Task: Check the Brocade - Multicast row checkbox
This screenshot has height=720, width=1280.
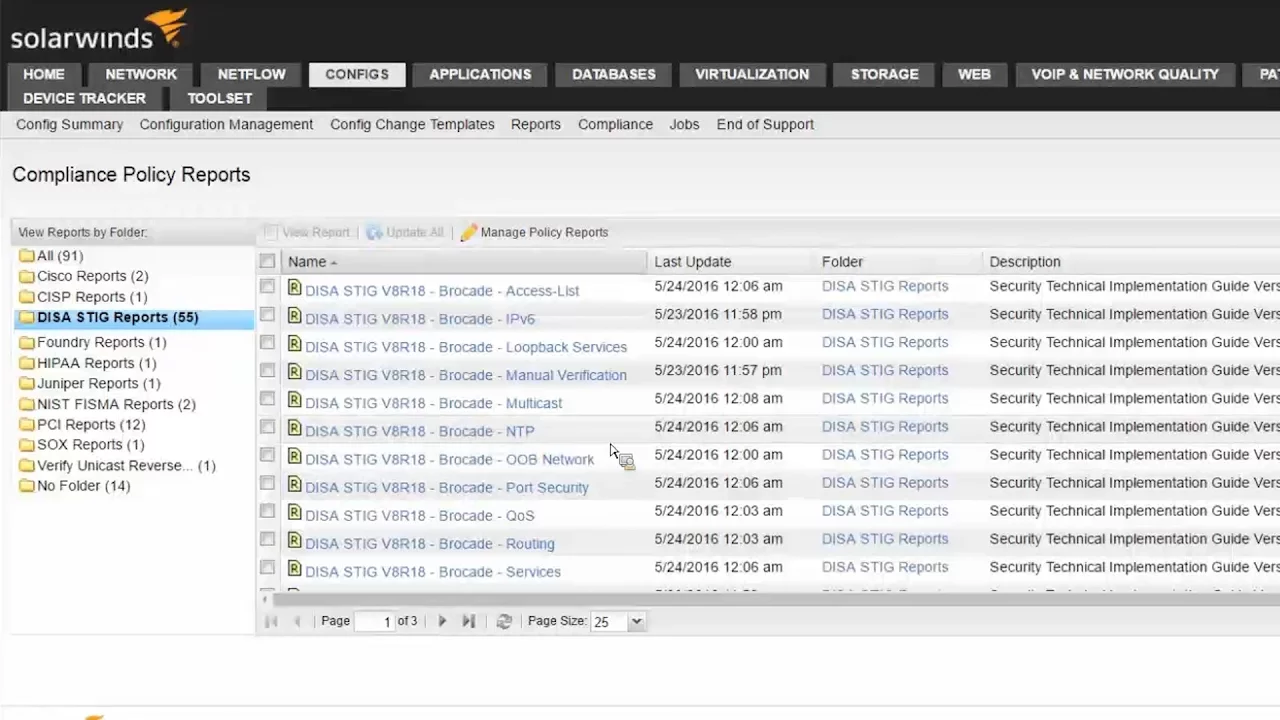Action: pyautogui.click(x=267, y=398)
